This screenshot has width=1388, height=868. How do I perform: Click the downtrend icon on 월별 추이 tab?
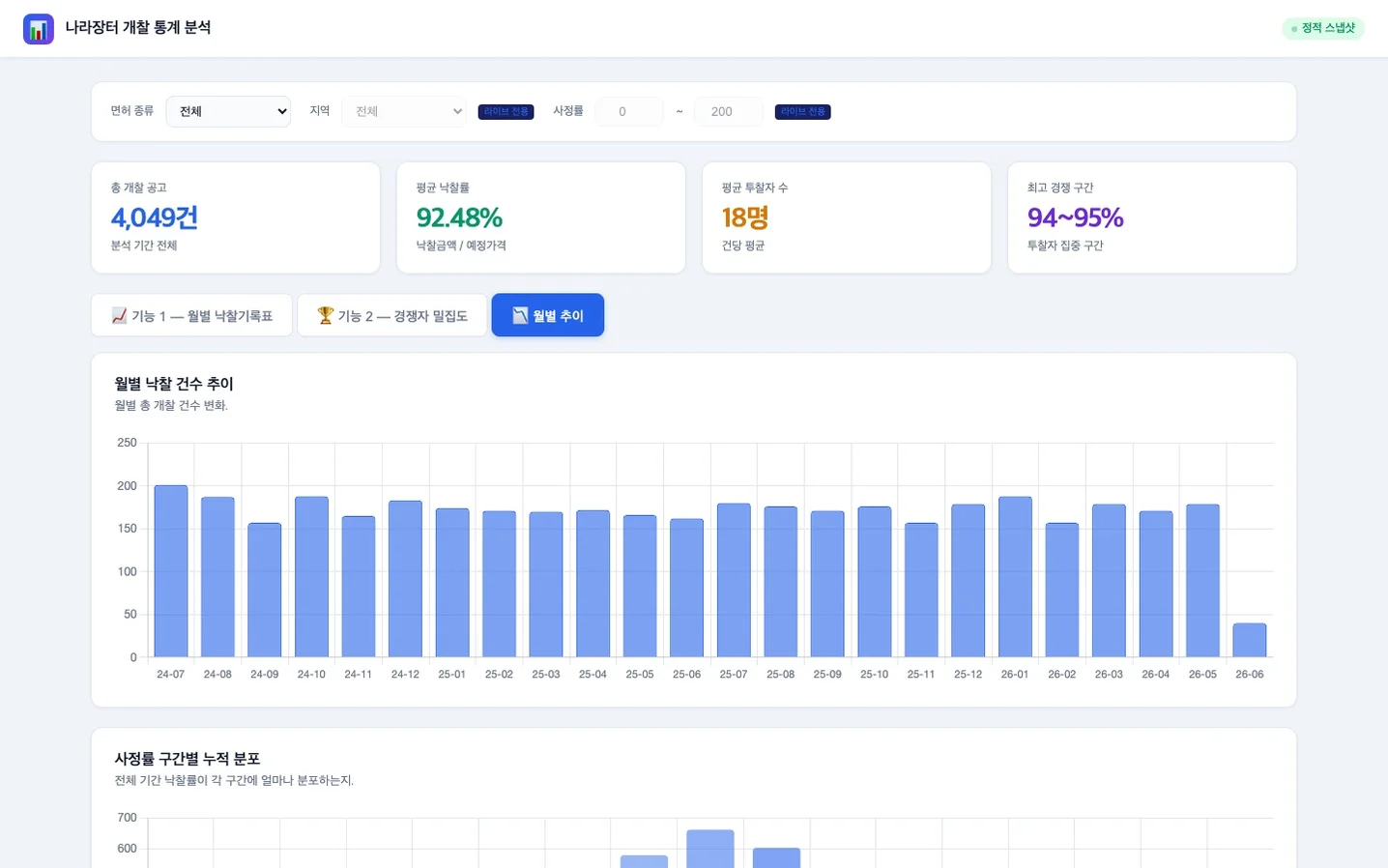(x=520, y=315)
